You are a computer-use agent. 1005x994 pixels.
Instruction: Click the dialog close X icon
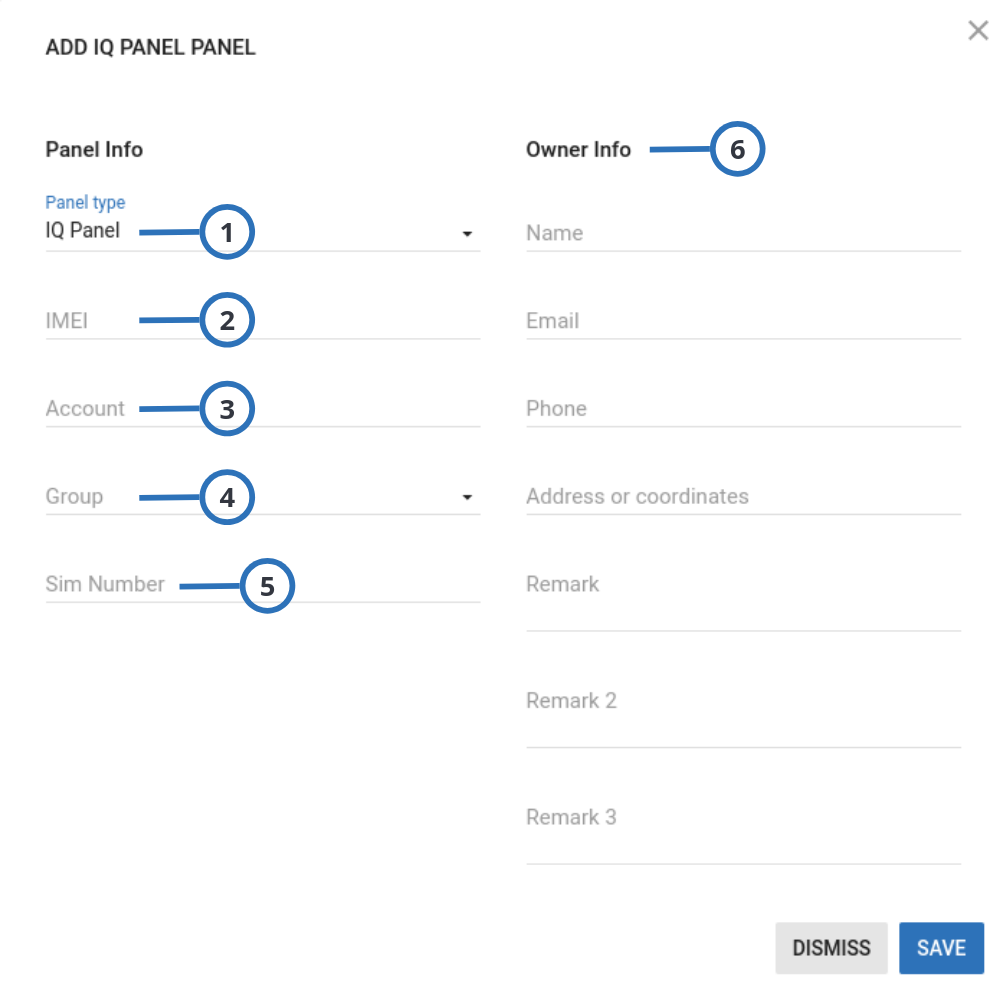(x=978, y=30)
